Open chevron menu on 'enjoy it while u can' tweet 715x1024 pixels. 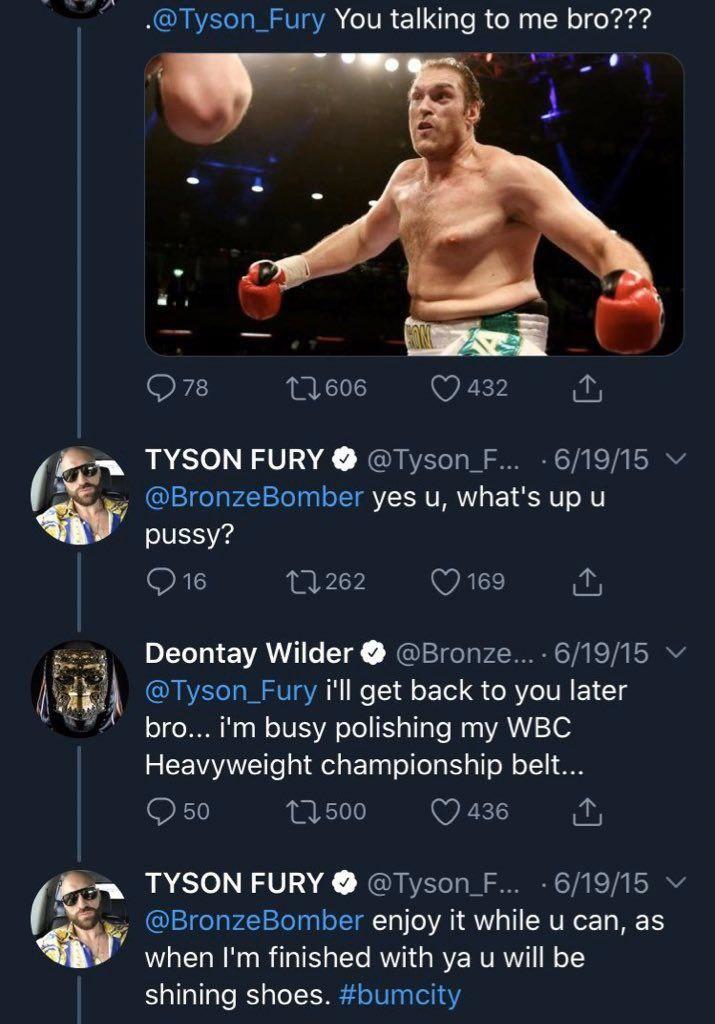673,884
